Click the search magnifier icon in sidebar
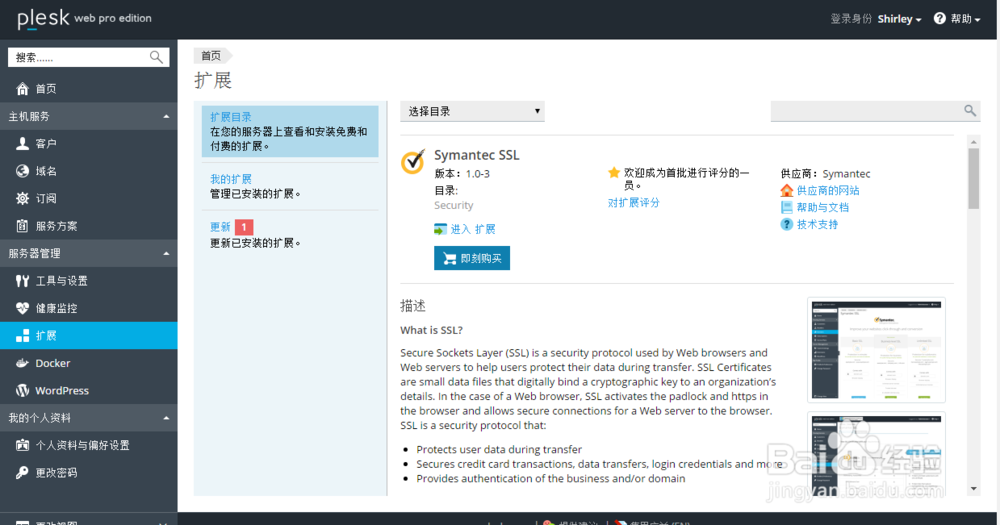Viewport: 1000px width, 525px height. (x=156, y=57)
